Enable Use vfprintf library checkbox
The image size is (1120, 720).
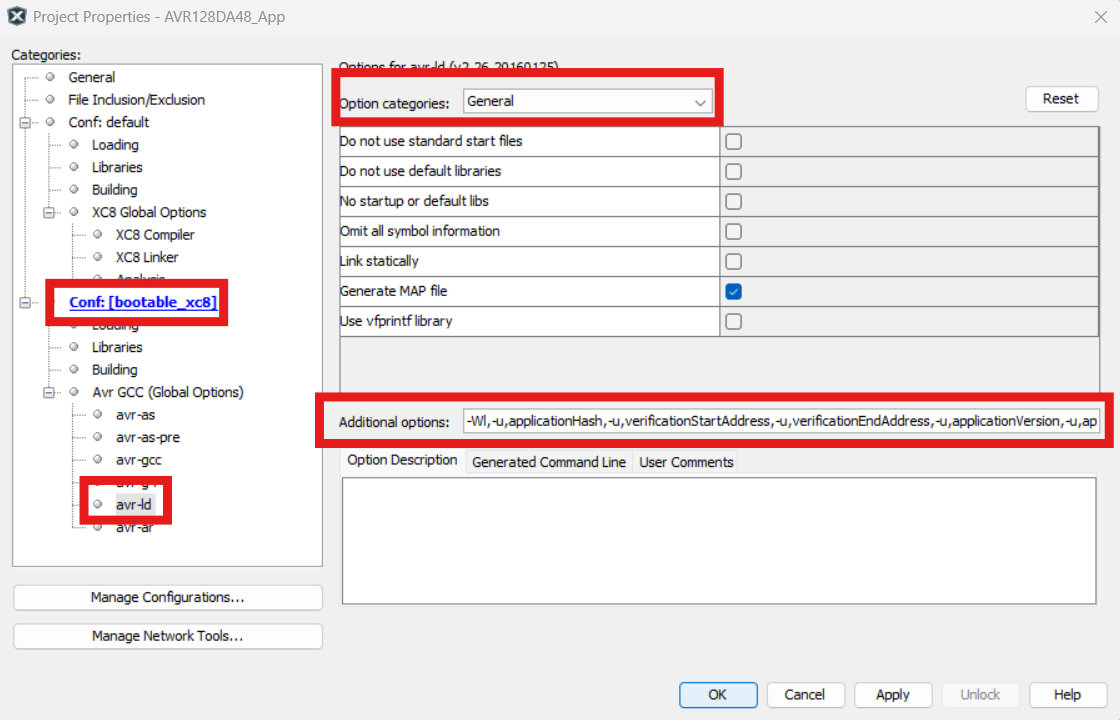coord(733,321)
